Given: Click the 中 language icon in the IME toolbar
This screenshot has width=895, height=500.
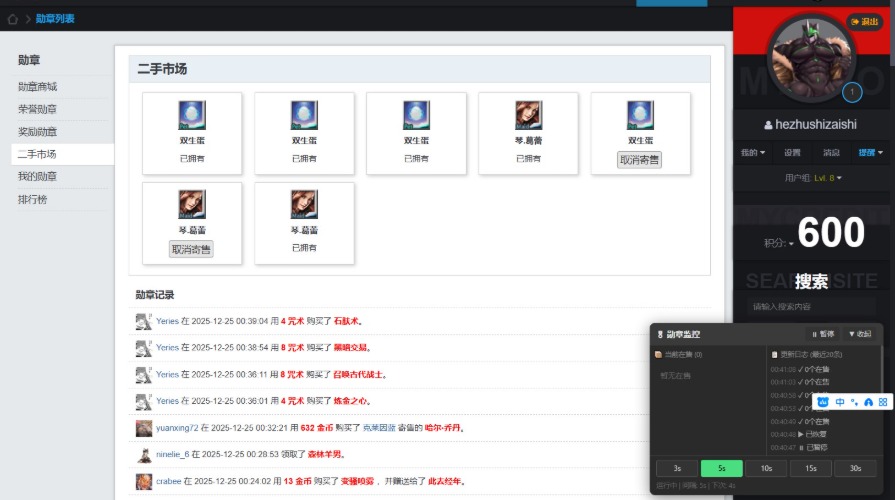Looking at the screenshot, I should [840, 402].
